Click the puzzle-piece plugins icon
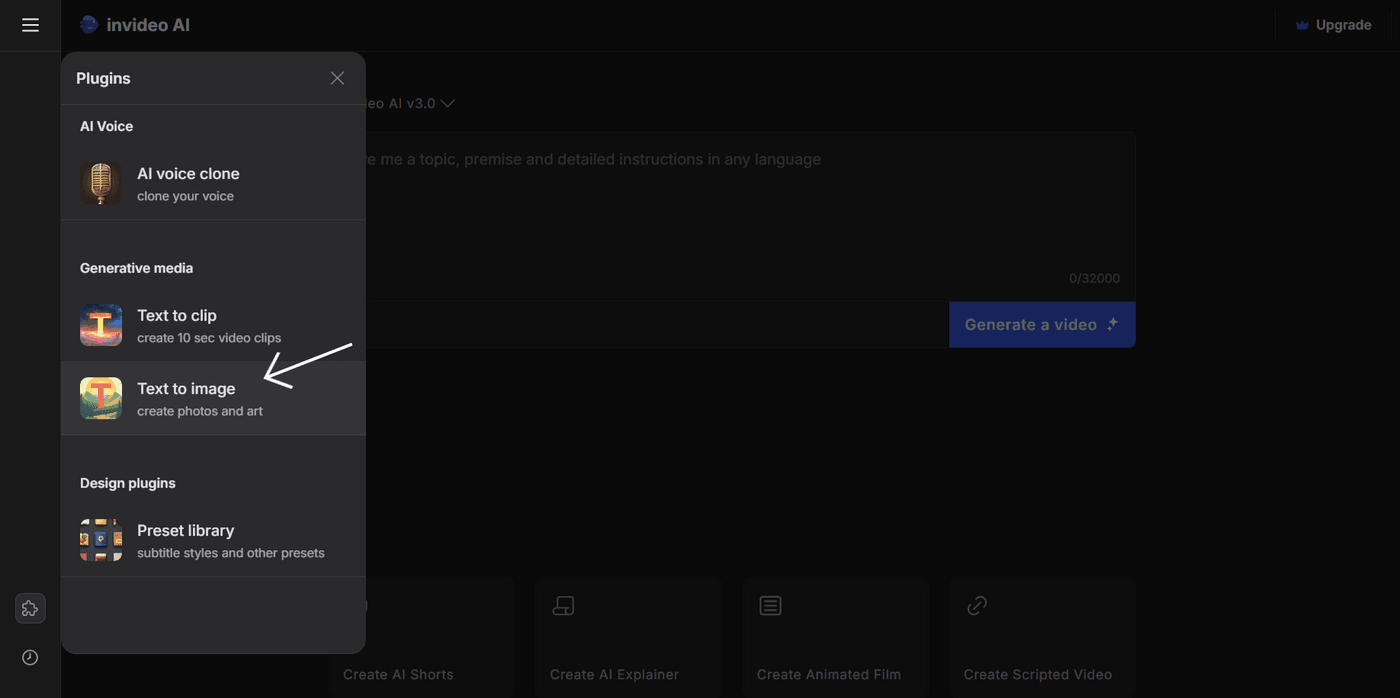 click(30, 608)
